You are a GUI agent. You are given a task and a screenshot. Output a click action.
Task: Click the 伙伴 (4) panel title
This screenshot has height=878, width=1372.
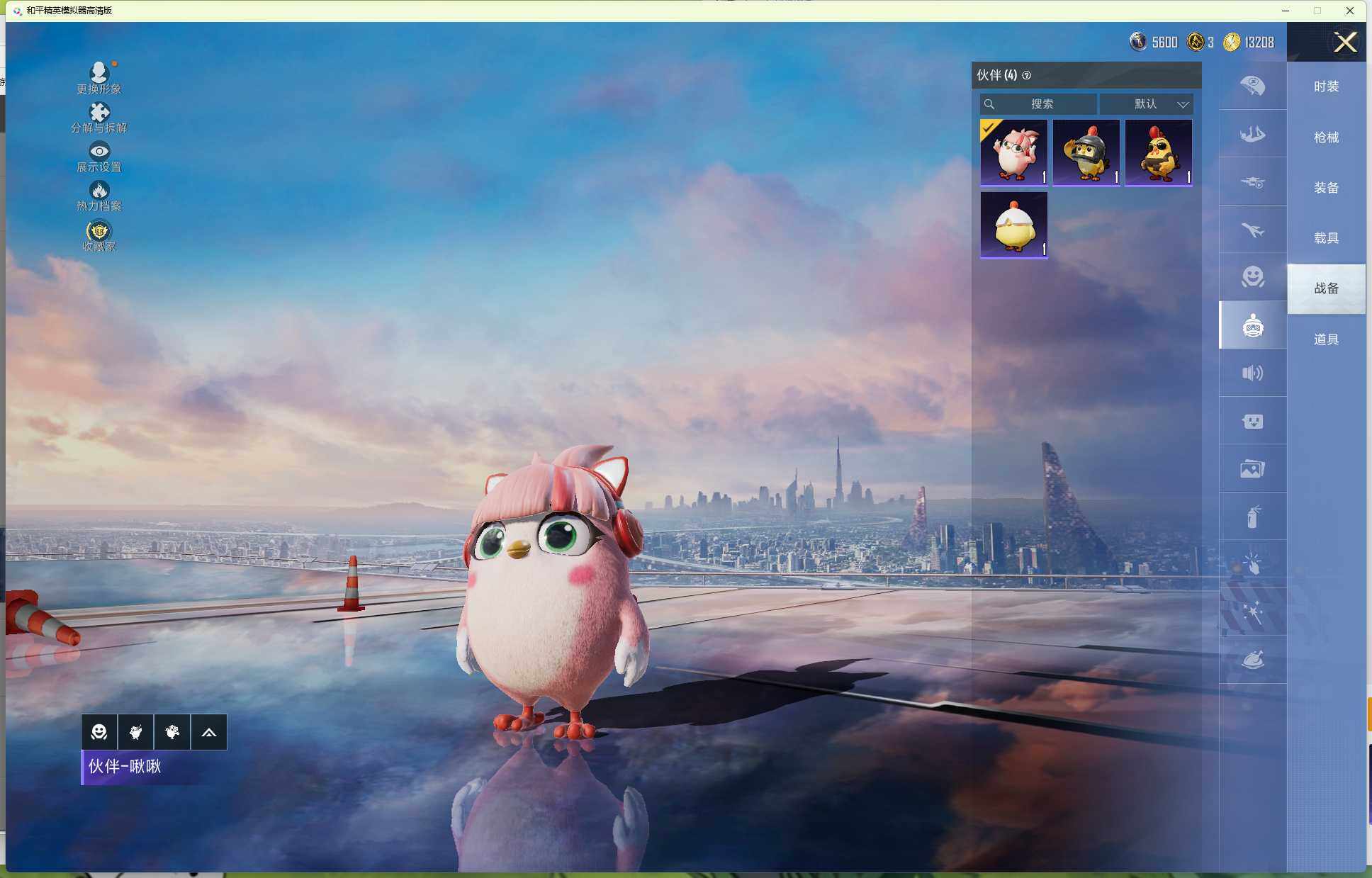[996, 75]
